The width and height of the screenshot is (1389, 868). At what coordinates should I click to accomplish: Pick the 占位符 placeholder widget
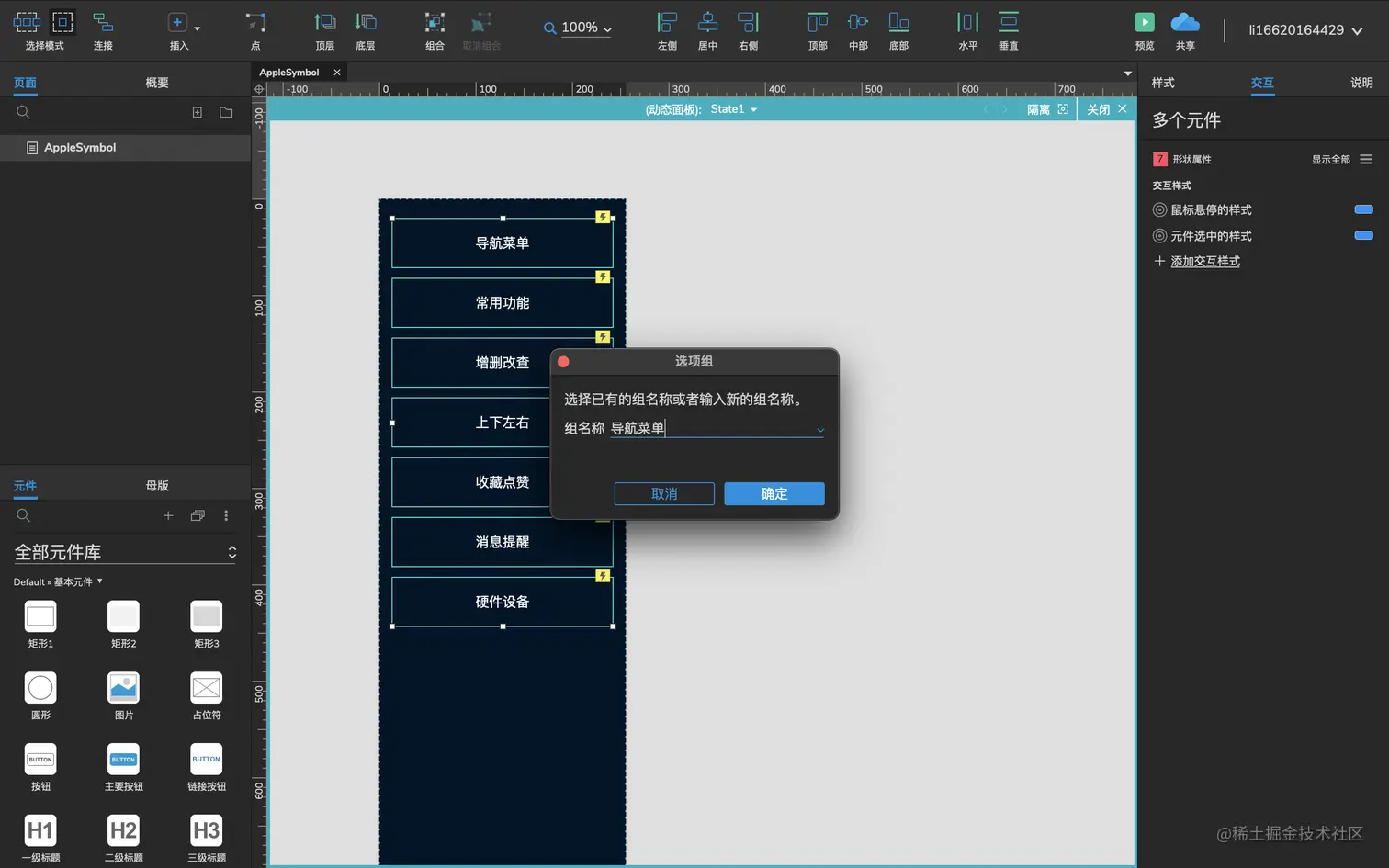coord(207,695)
